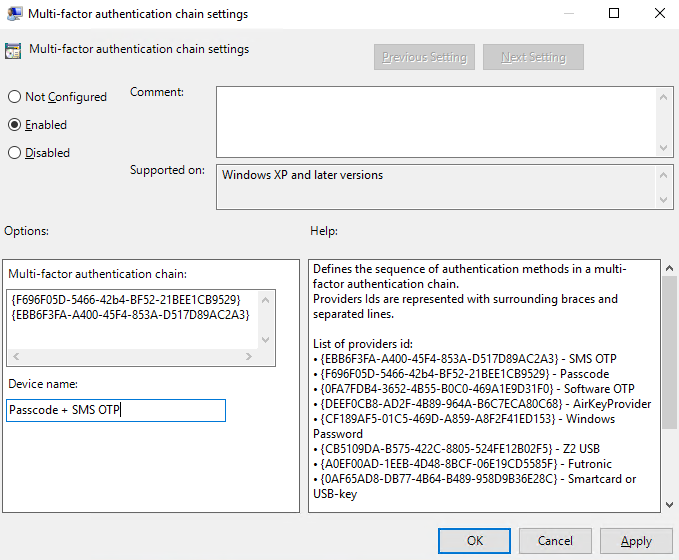The width and height of the screenshot is (679, 560).
Task: Minimize the chain settings dialog
Action: [x=568, y=14]
